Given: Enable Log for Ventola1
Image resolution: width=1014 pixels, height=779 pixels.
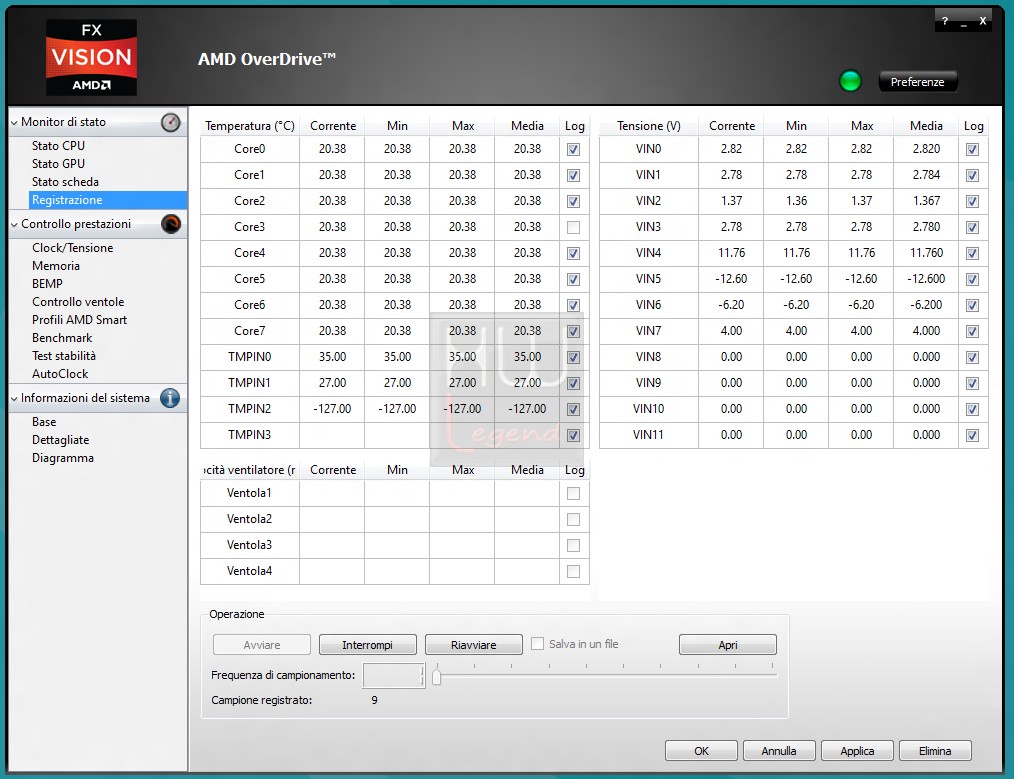Looking at the screenshot, I should (x=573, y=494).
